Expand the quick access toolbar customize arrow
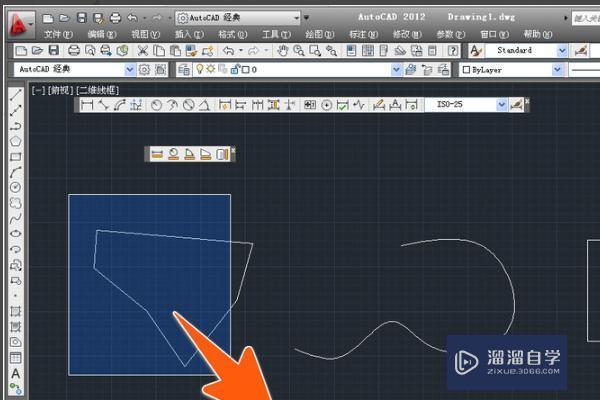 click(307, 18)
